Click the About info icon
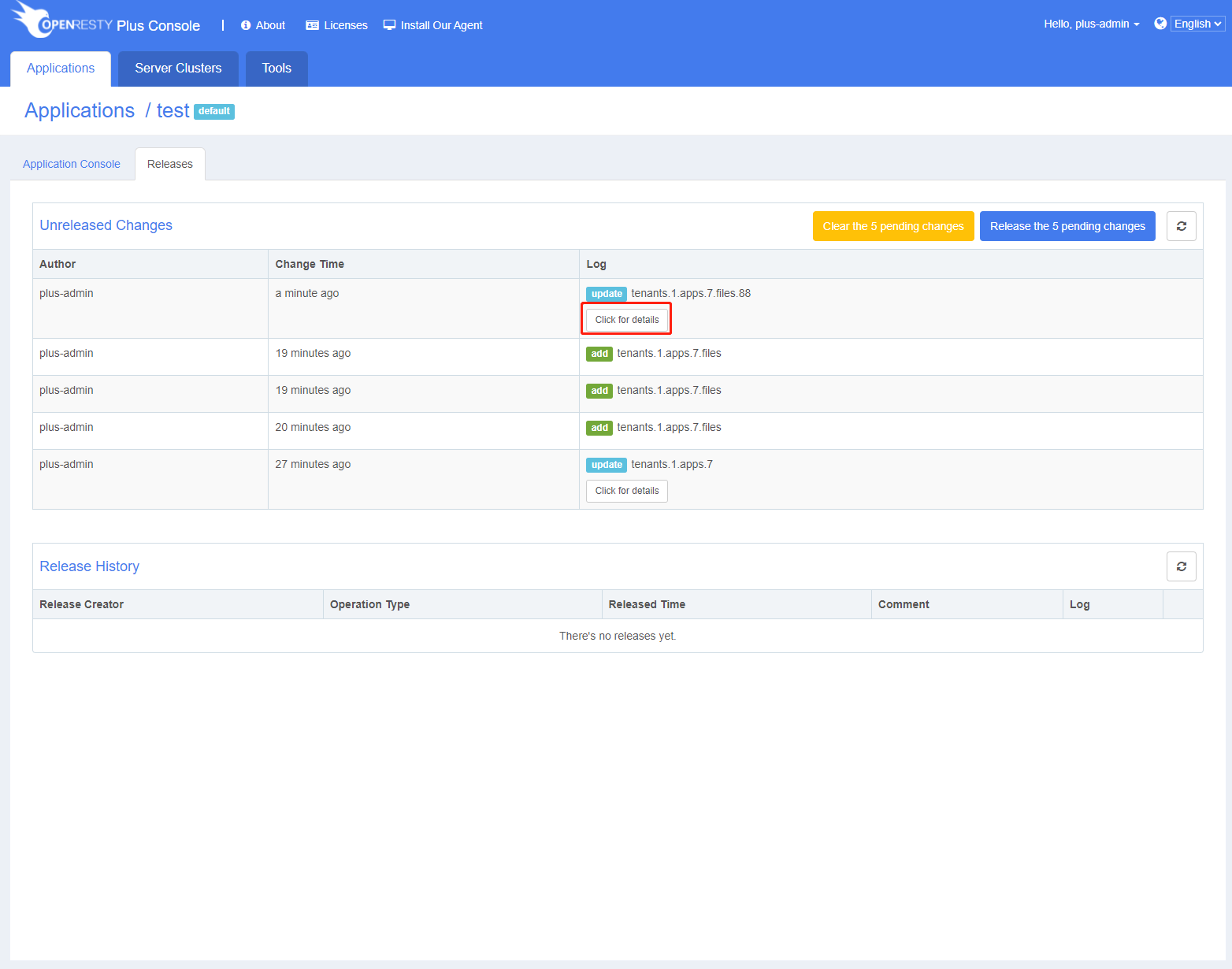Screen dimensions: 1232x969 point(246,25)
